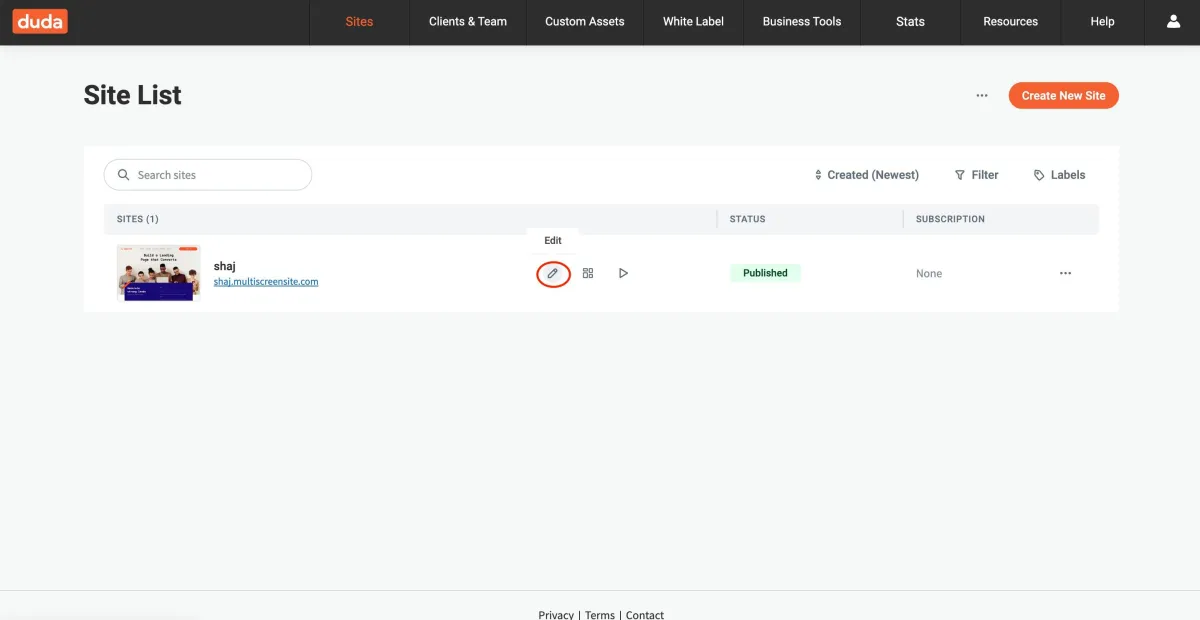
Task: Open the site overview grid icon for shaj
Action: pyautogui.click(x=588, y=273)
